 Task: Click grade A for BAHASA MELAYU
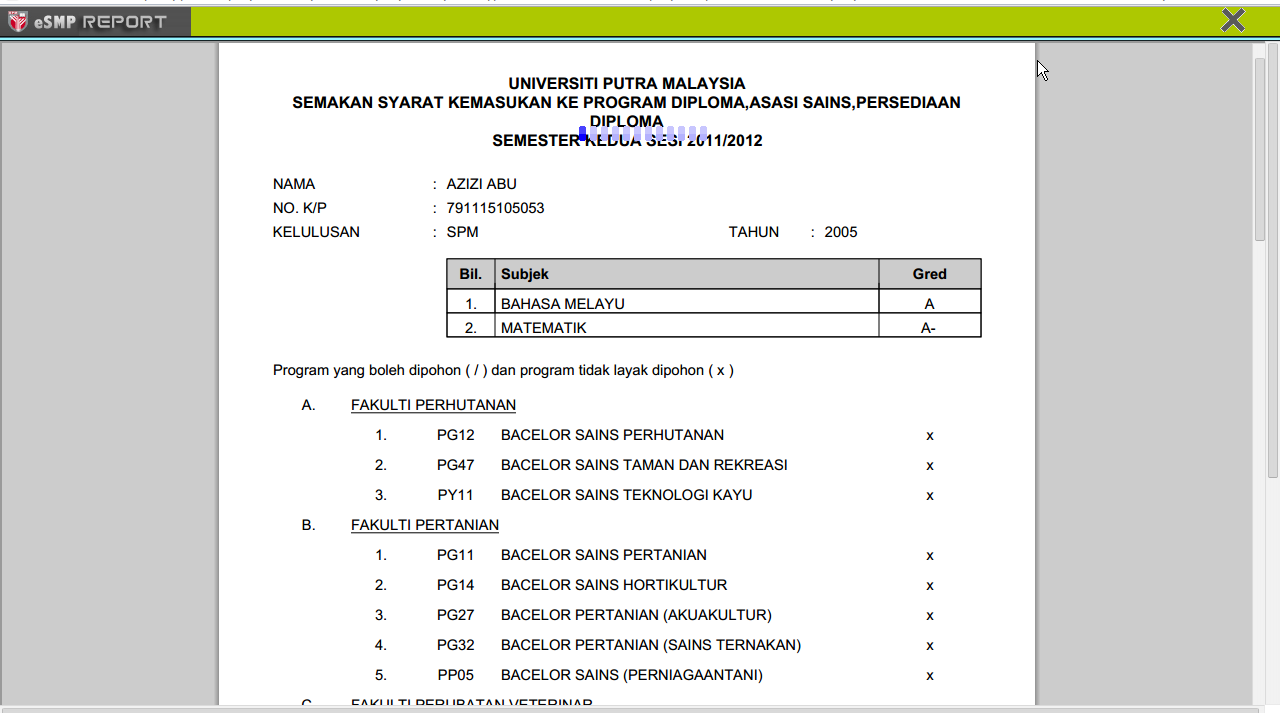click(930, 304)
